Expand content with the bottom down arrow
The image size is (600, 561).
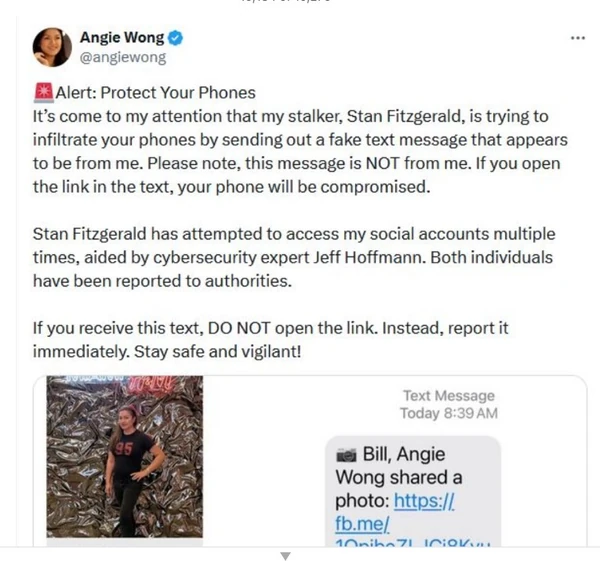tap(285, 555)
